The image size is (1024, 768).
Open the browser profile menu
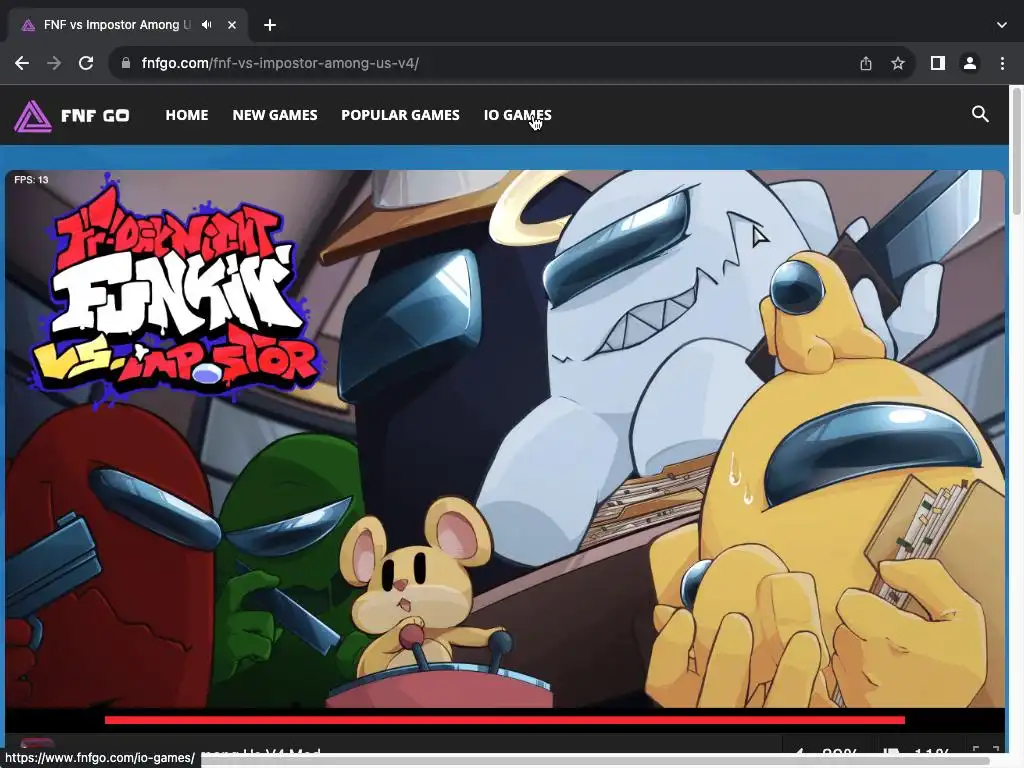tap(970, 63)
